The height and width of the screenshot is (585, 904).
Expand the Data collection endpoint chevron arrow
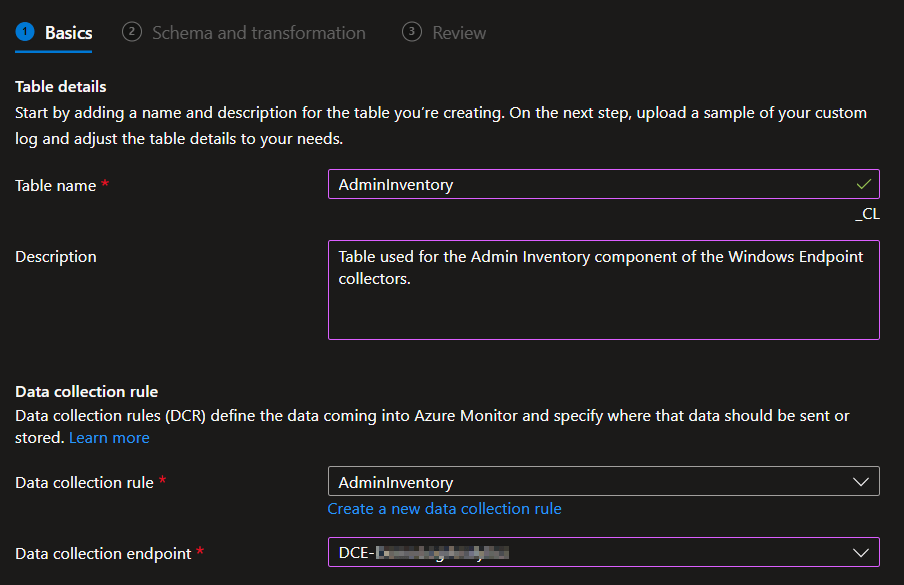tap(861, 552)
